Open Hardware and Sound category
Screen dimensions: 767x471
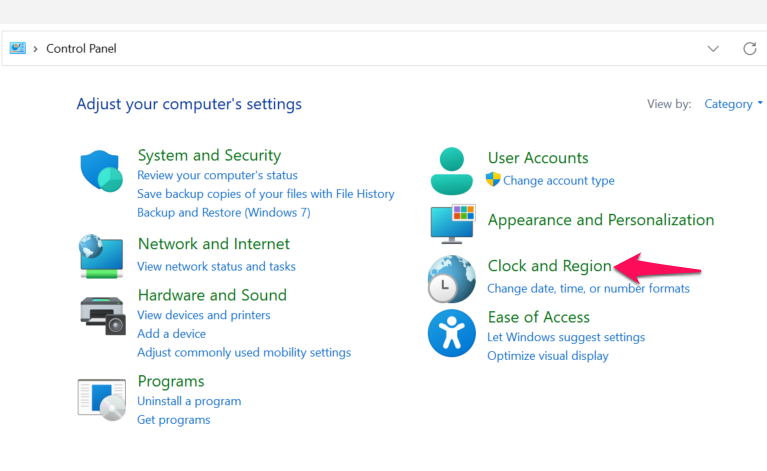click(x=212, y=295)
